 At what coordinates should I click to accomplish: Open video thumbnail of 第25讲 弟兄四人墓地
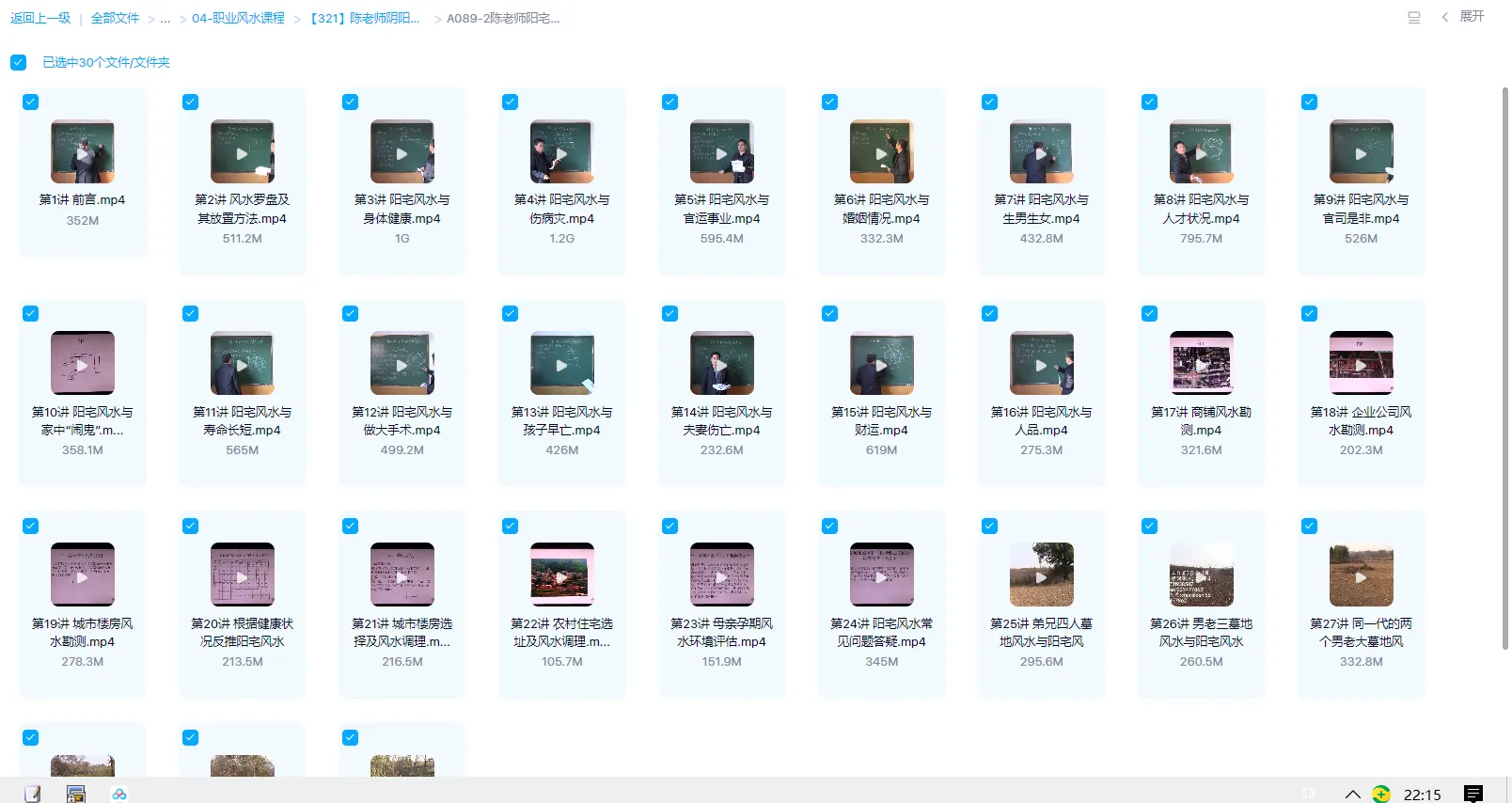(x=1042, y=575)
